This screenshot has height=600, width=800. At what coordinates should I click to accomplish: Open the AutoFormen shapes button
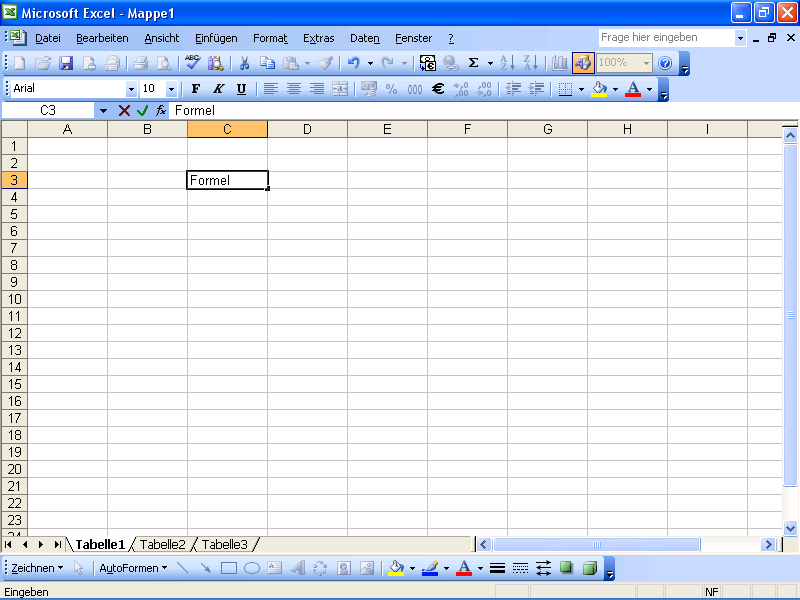(x=133, y=568)
